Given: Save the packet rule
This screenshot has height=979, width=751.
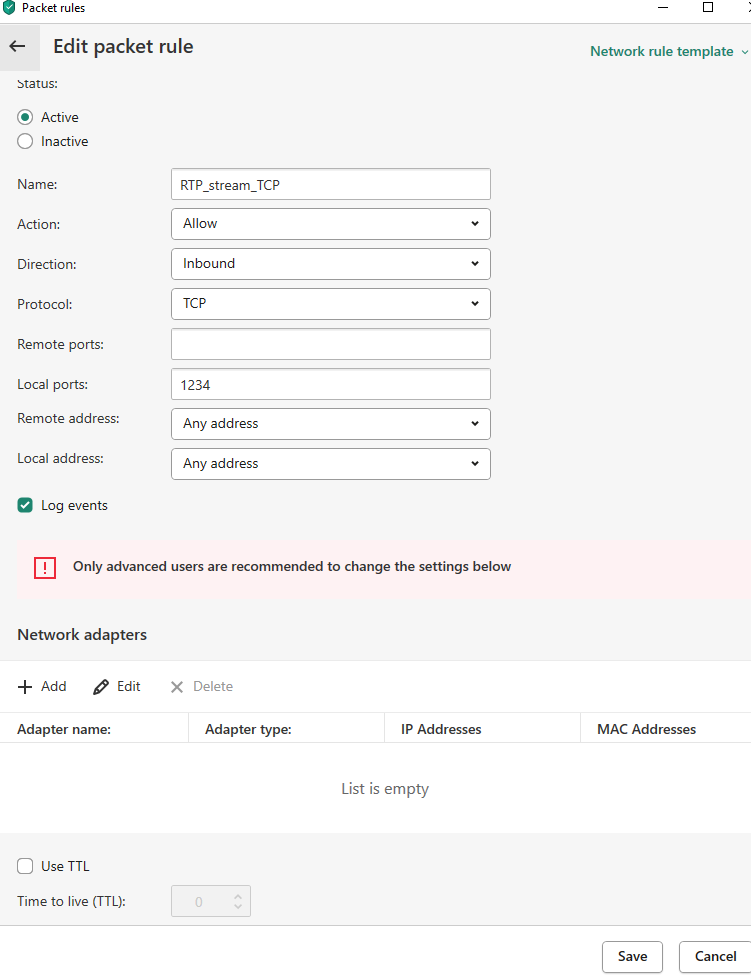Looking at the screenshot, I should 632,957.
